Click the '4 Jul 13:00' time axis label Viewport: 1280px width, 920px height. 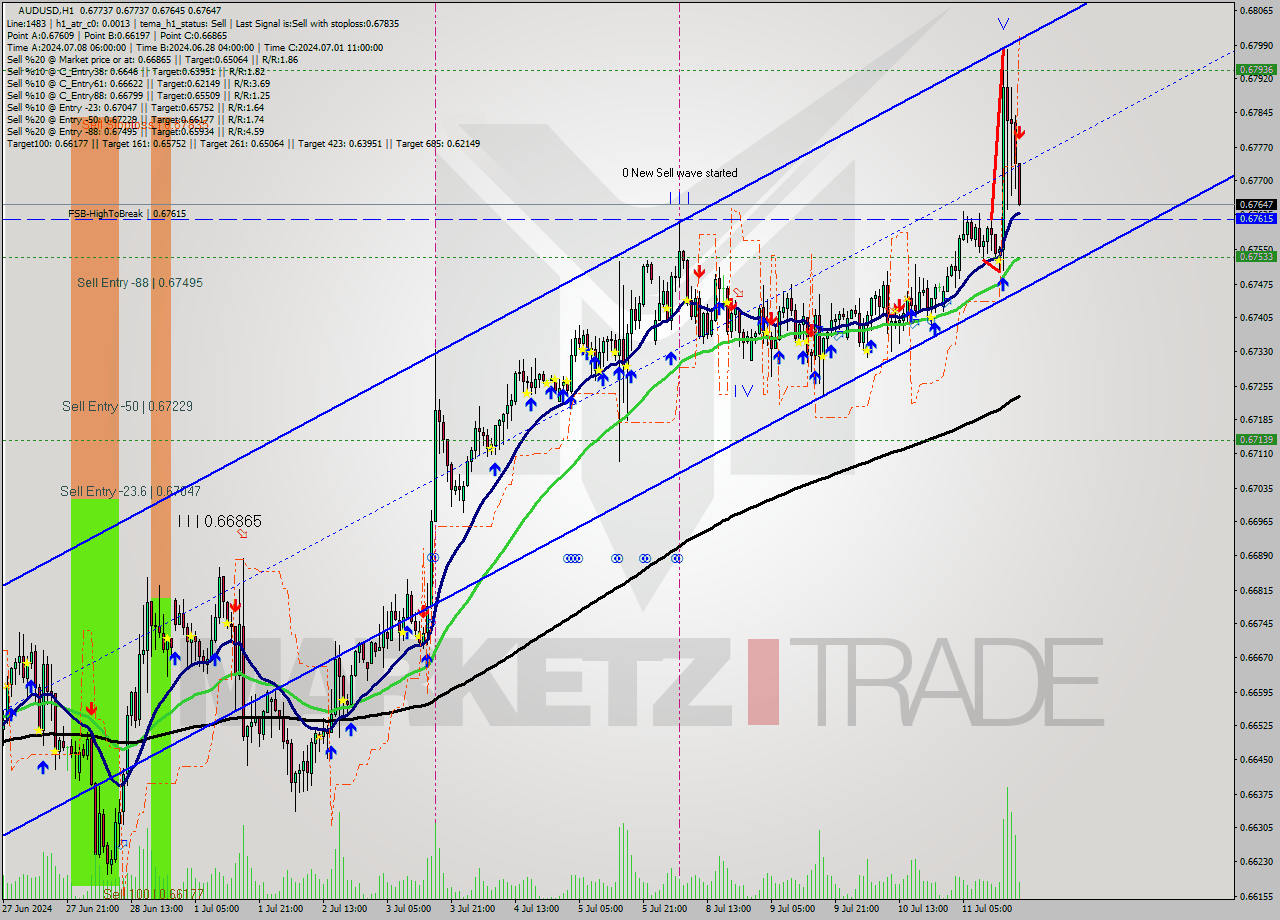click(x=537, y=909)
